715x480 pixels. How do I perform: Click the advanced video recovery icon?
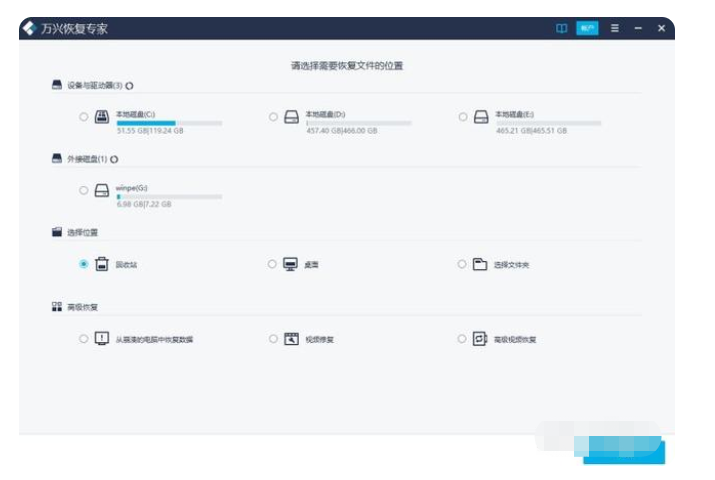480,339
